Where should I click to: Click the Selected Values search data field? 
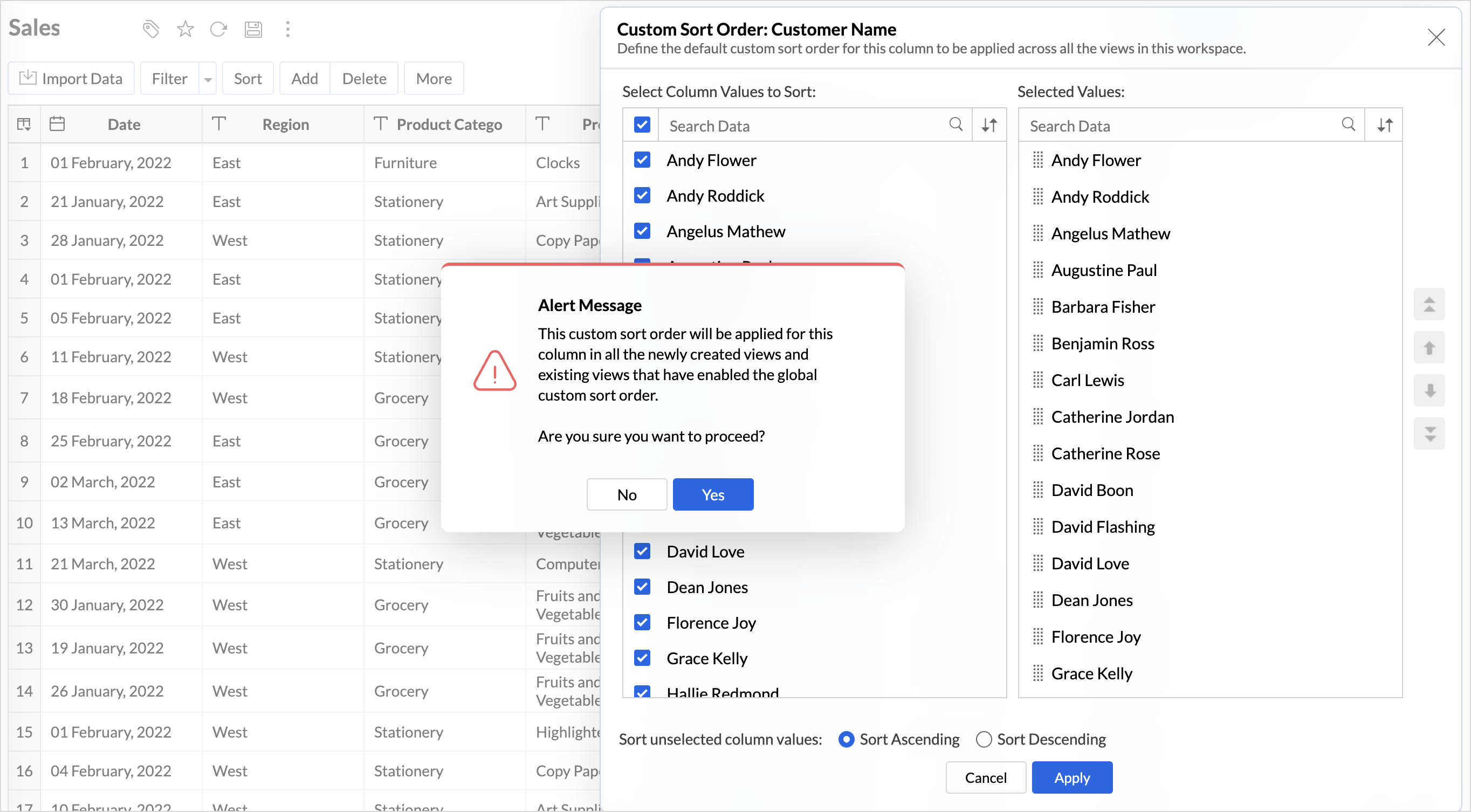tap(1177, 126)
